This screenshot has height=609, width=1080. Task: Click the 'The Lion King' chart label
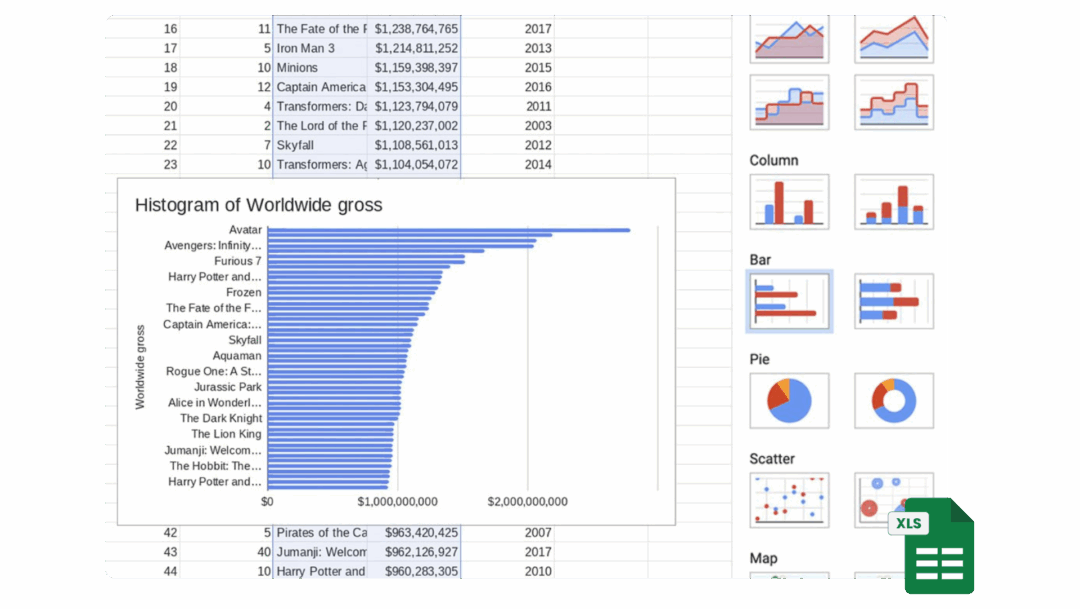(227, 434)
